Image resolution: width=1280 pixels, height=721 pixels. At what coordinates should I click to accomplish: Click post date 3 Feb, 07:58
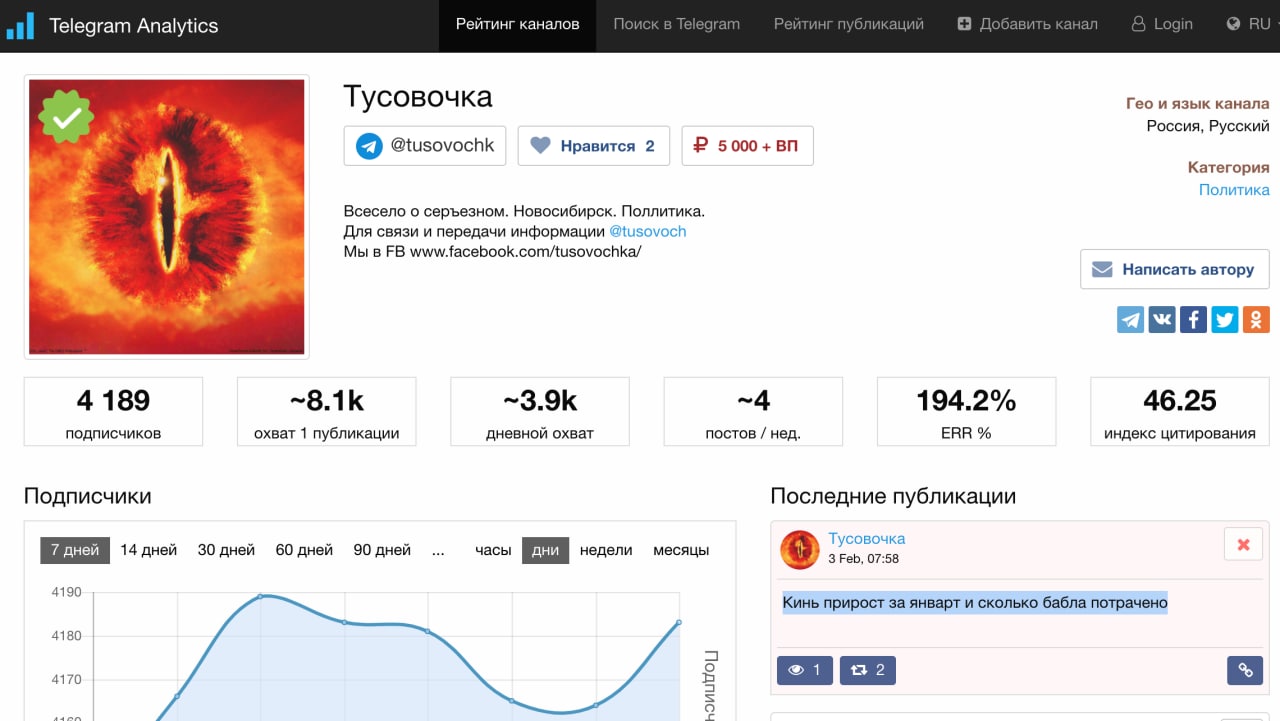864,559
